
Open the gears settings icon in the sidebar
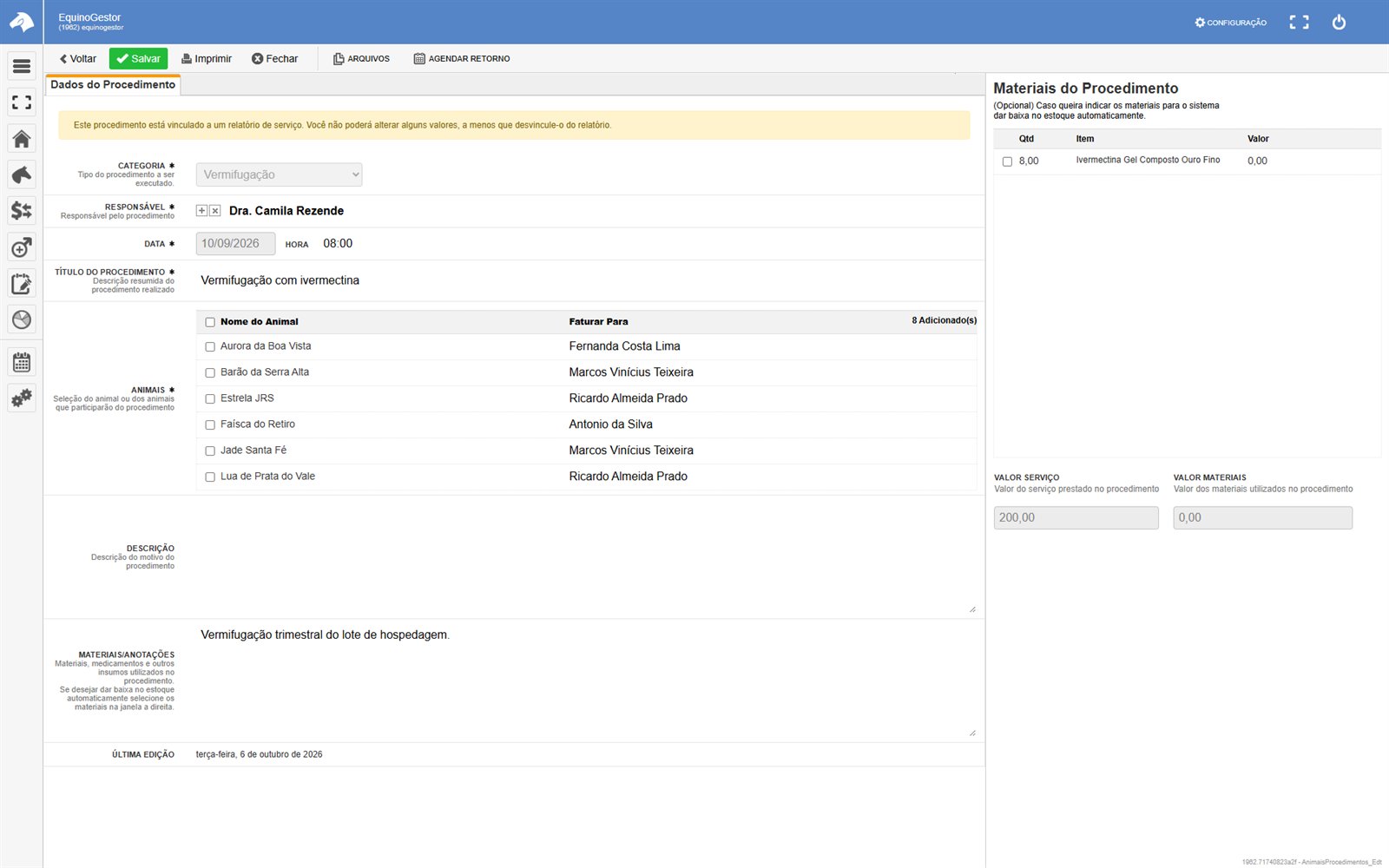(x=22, y=398)
